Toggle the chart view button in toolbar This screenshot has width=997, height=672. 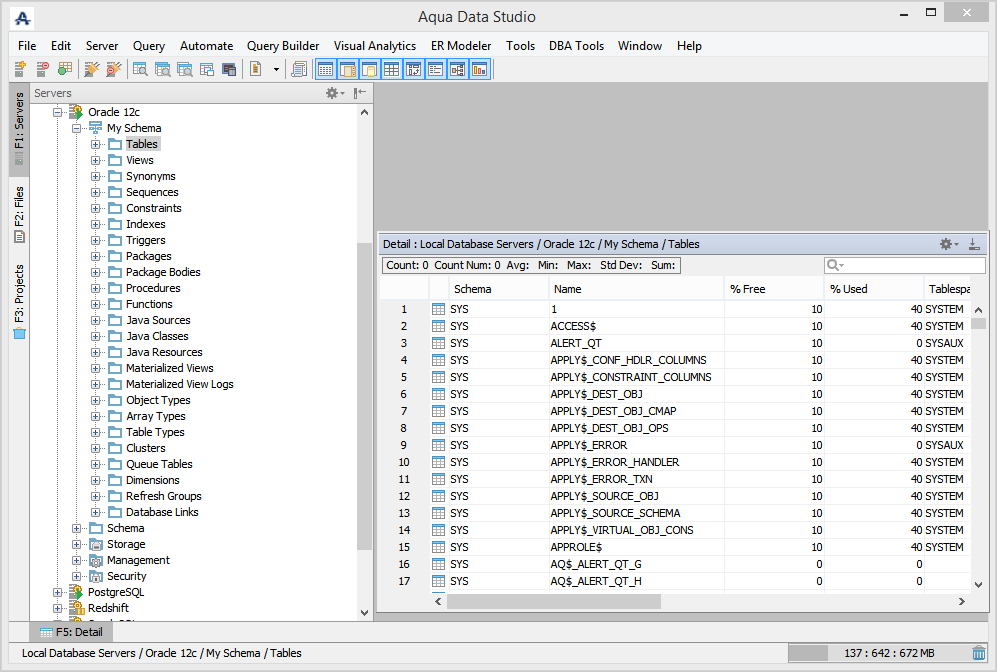[479, 69]
